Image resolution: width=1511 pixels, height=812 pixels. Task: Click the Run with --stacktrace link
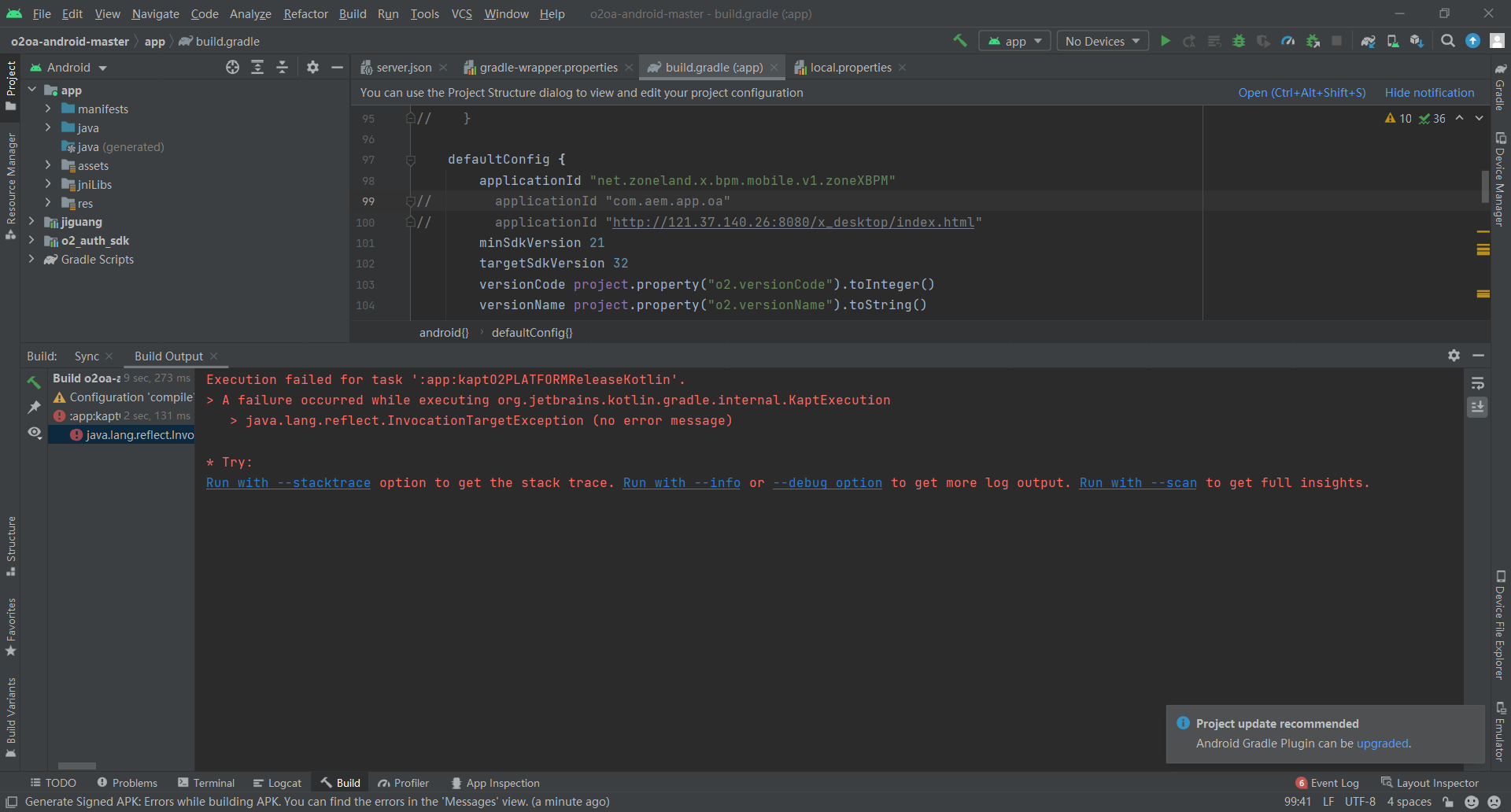click(x=288, y=483)
